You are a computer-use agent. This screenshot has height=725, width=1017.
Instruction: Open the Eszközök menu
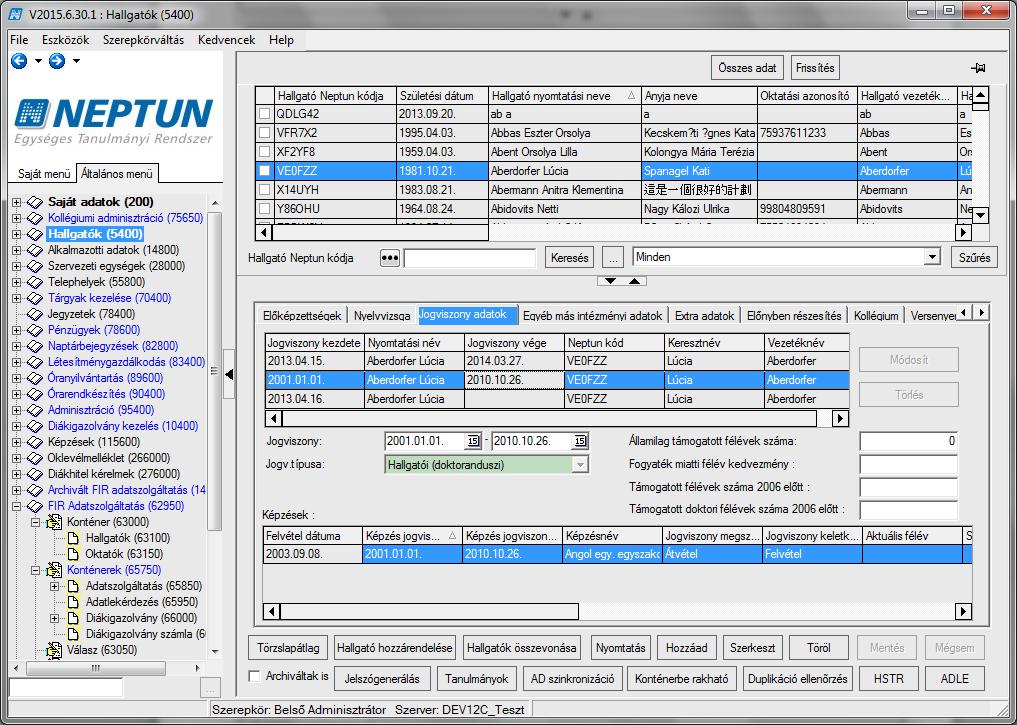(x=66, y=40)
